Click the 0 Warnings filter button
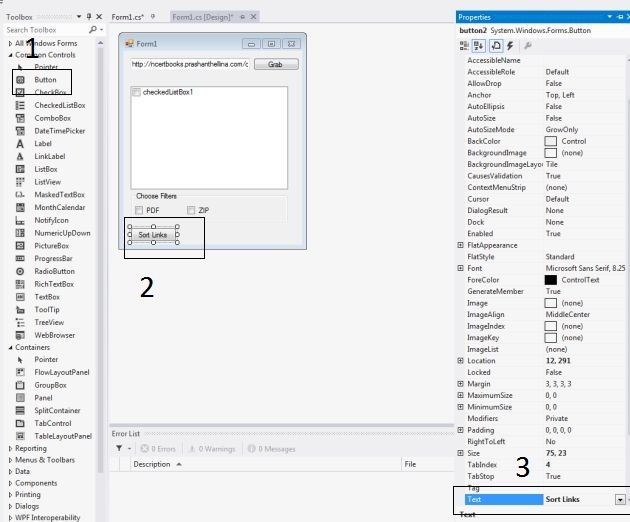630x522 pixels. [x=212, y=449]
